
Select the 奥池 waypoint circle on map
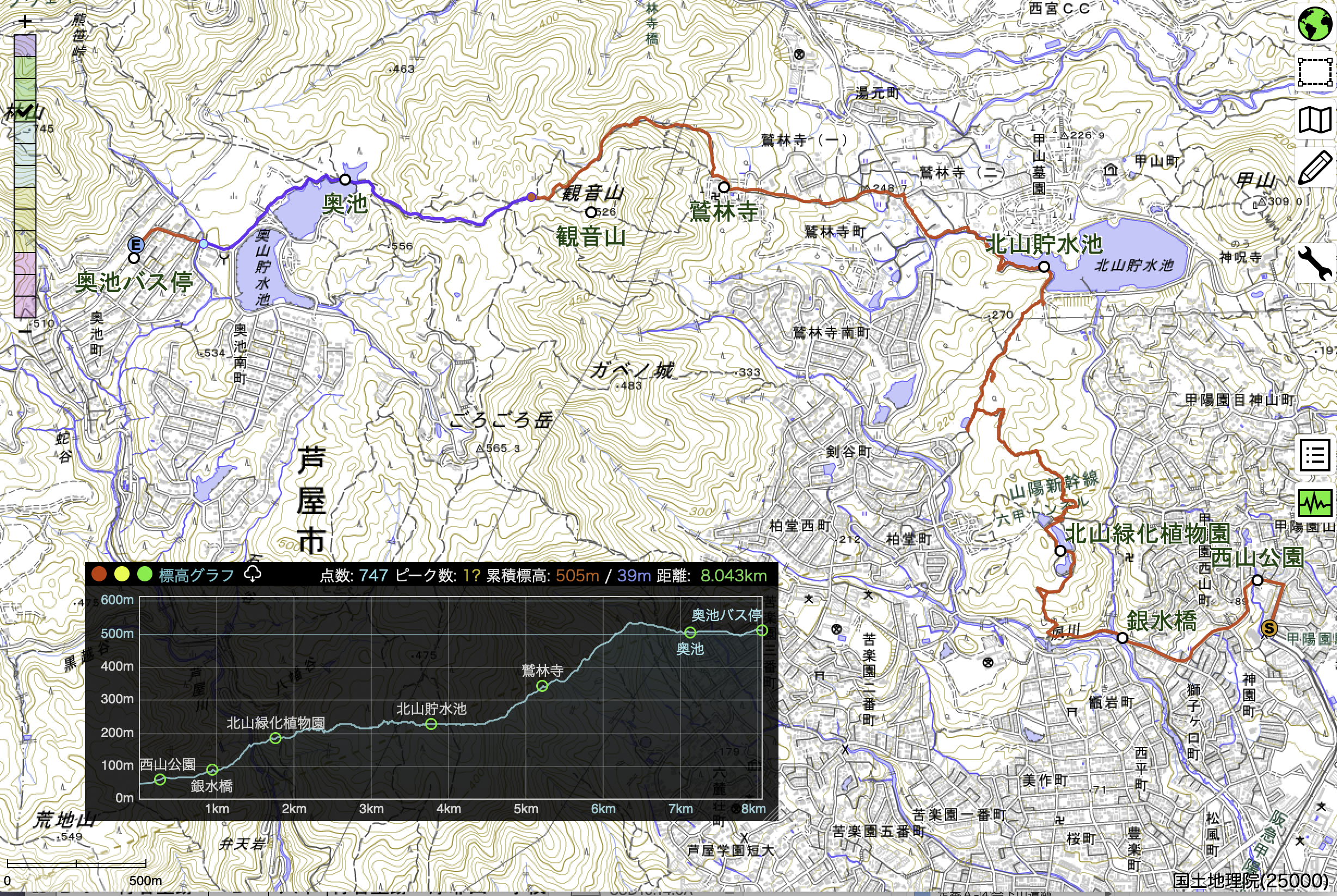tap(345, 180)
